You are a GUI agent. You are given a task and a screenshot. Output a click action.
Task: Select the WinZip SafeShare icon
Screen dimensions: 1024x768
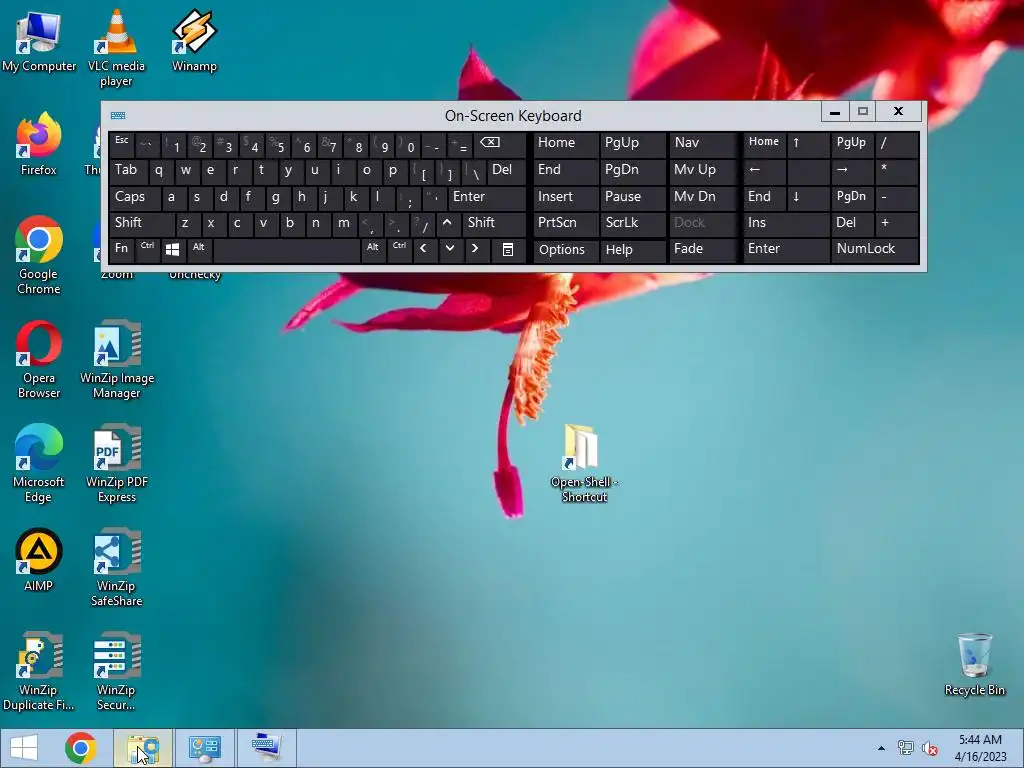point(116,567)
